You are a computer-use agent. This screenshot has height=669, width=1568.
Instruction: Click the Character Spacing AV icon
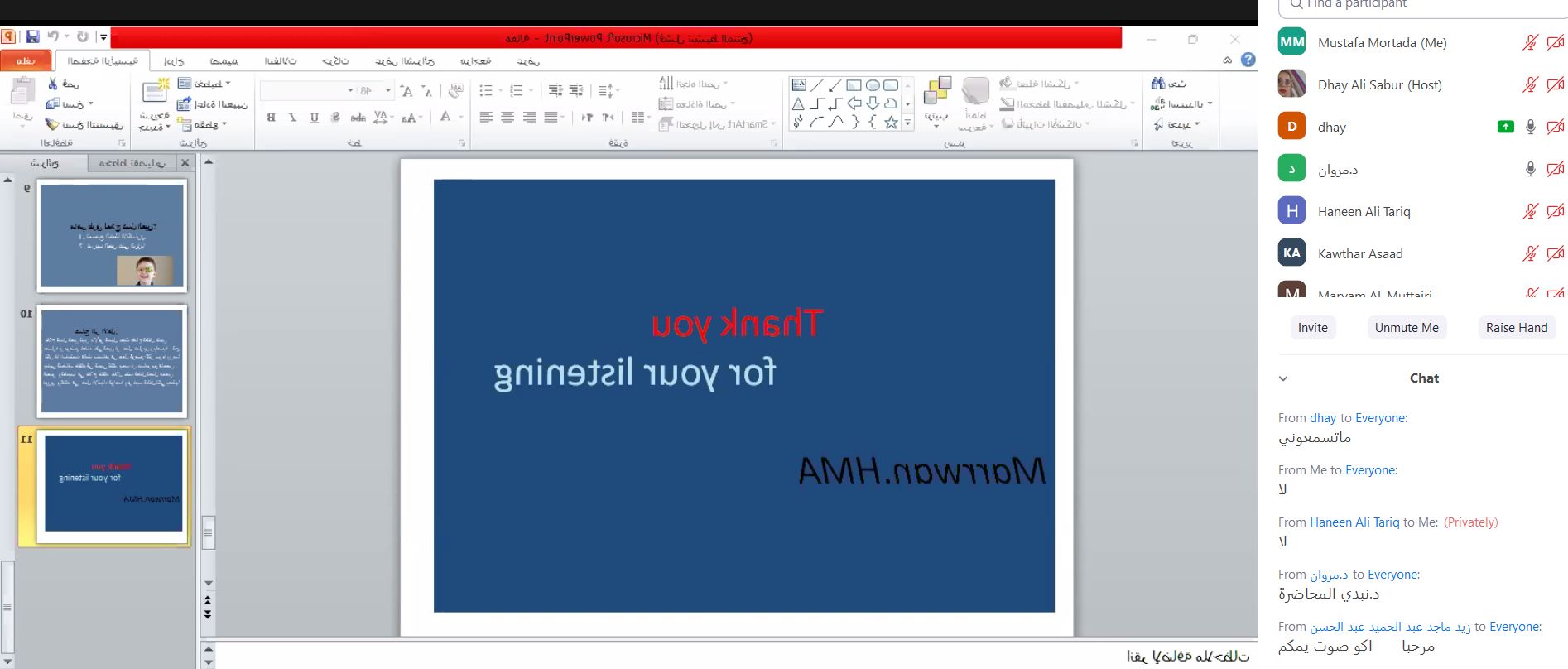coord(380,117)
